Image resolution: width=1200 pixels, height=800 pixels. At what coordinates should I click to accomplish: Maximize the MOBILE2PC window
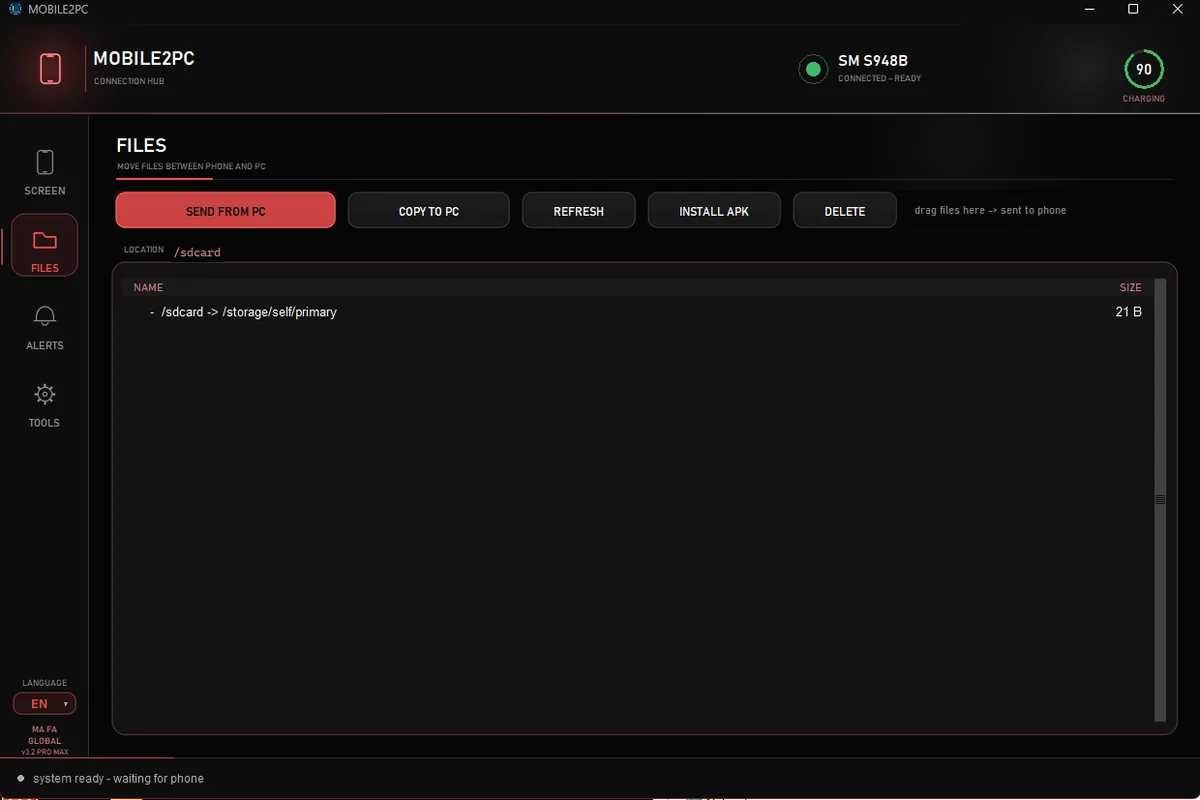(1133, 9)
